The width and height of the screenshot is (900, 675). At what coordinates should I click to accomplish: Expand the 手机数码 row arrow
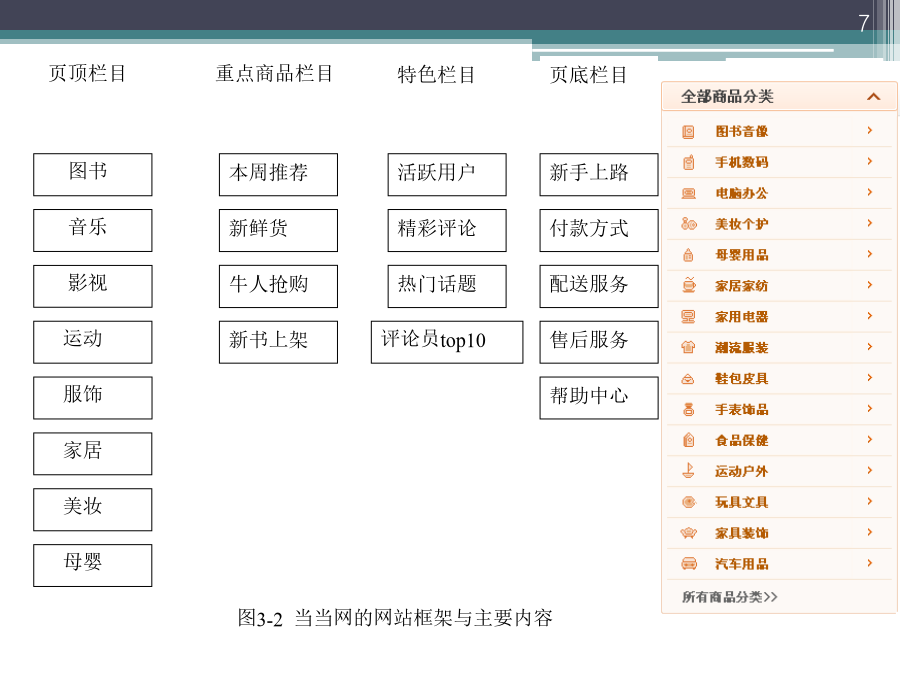(x=870, y=161)
